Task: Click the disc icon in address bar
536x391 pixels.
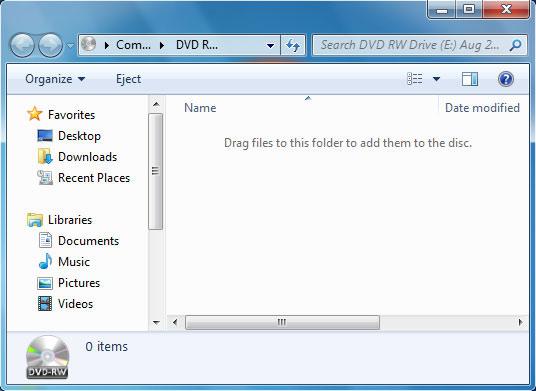Action: (x=89, y=44)
